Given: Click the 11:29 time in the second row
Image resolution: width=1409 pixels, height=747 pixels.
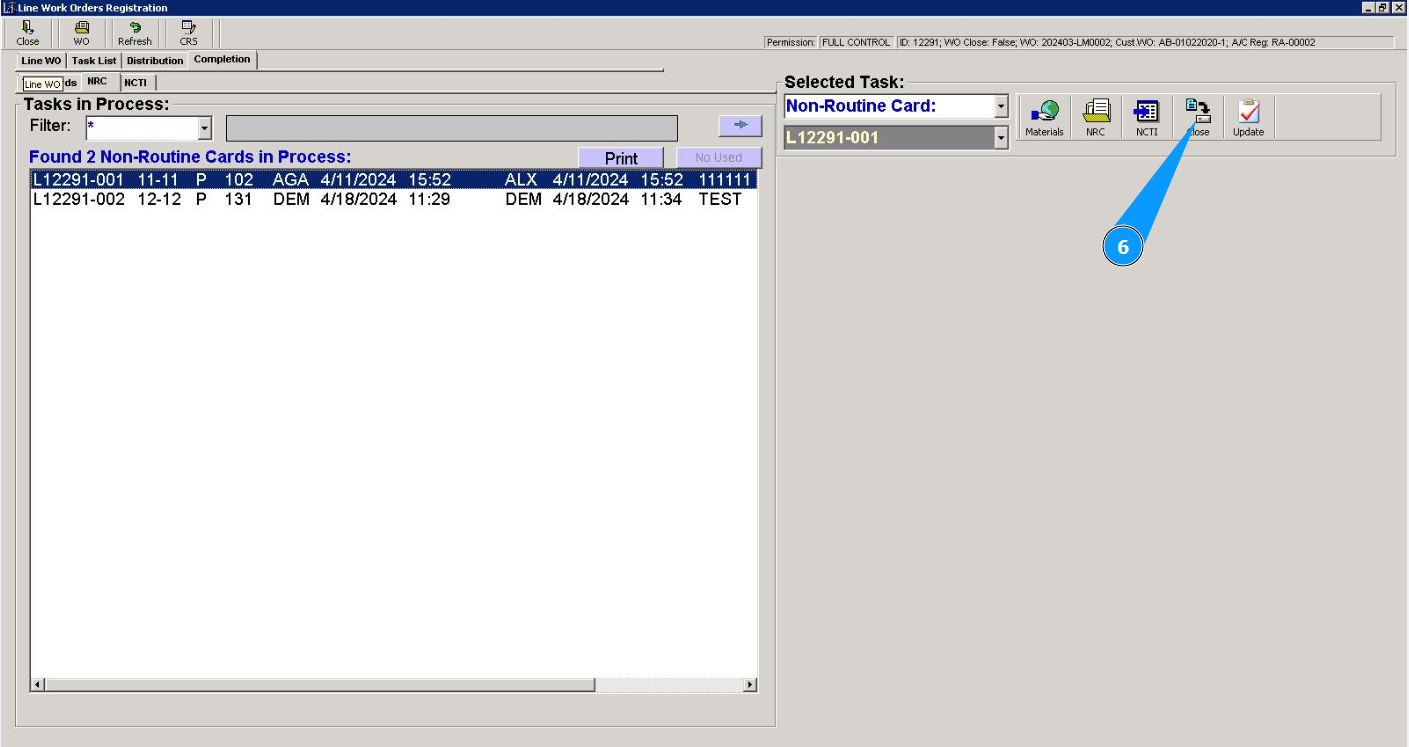Looking at the screenshot, I should click(429, 199).
